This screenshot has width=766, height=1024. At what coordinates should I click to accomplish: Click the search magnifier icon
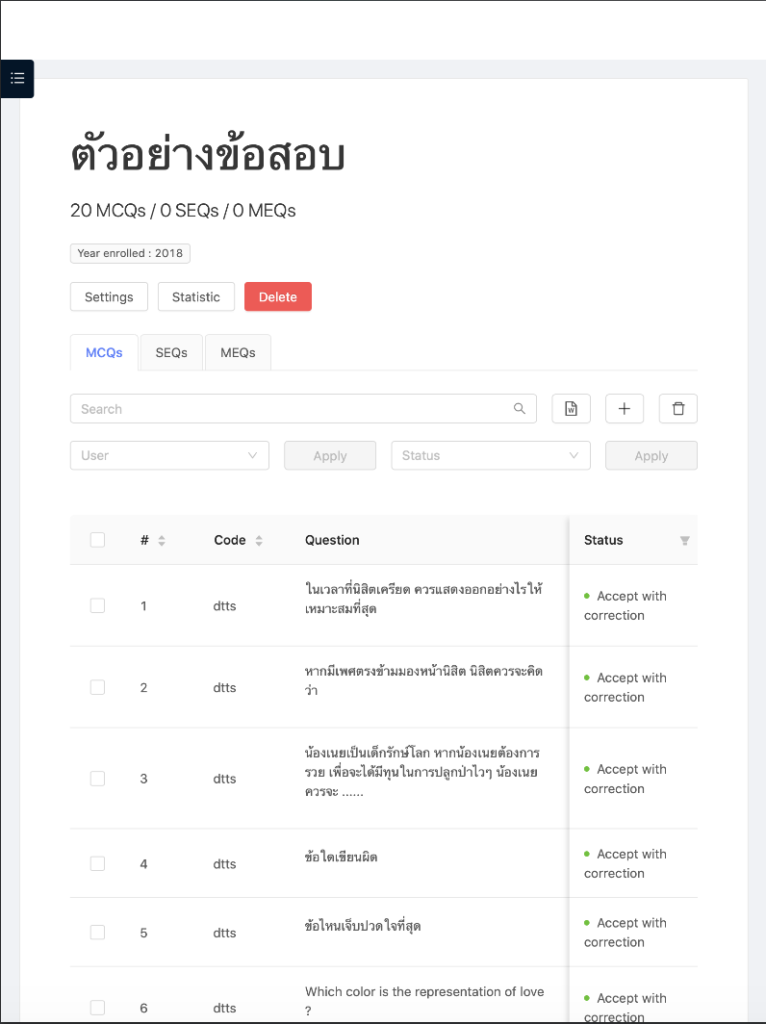520,409
